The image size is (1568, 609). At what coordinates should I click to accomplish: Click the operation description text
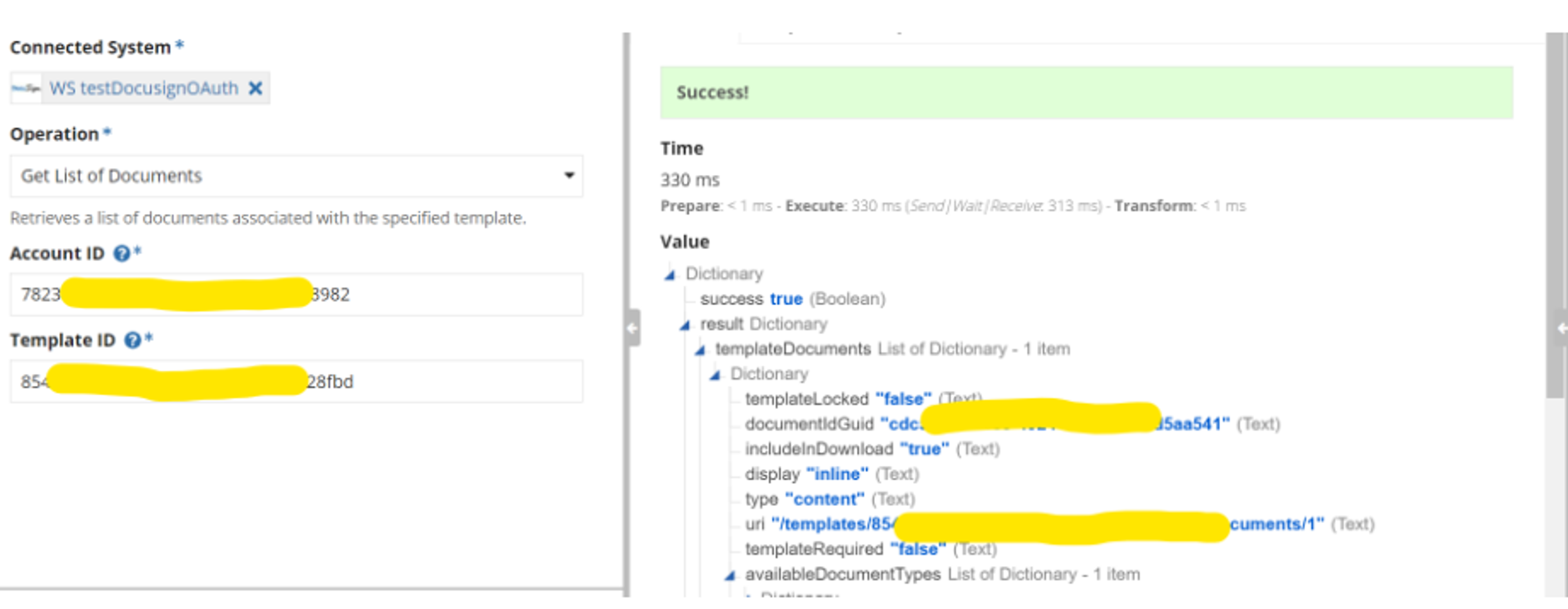tap(268, 219)
